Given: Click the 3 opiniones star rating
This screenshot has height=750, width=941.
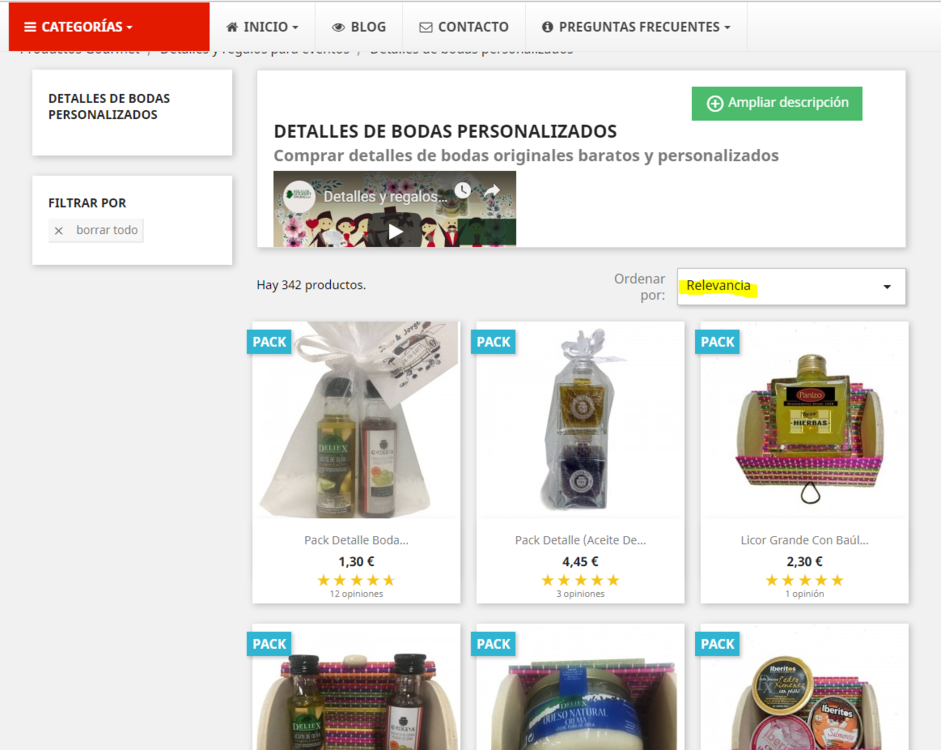Looking at the screenshot, I should pos(580,580).
